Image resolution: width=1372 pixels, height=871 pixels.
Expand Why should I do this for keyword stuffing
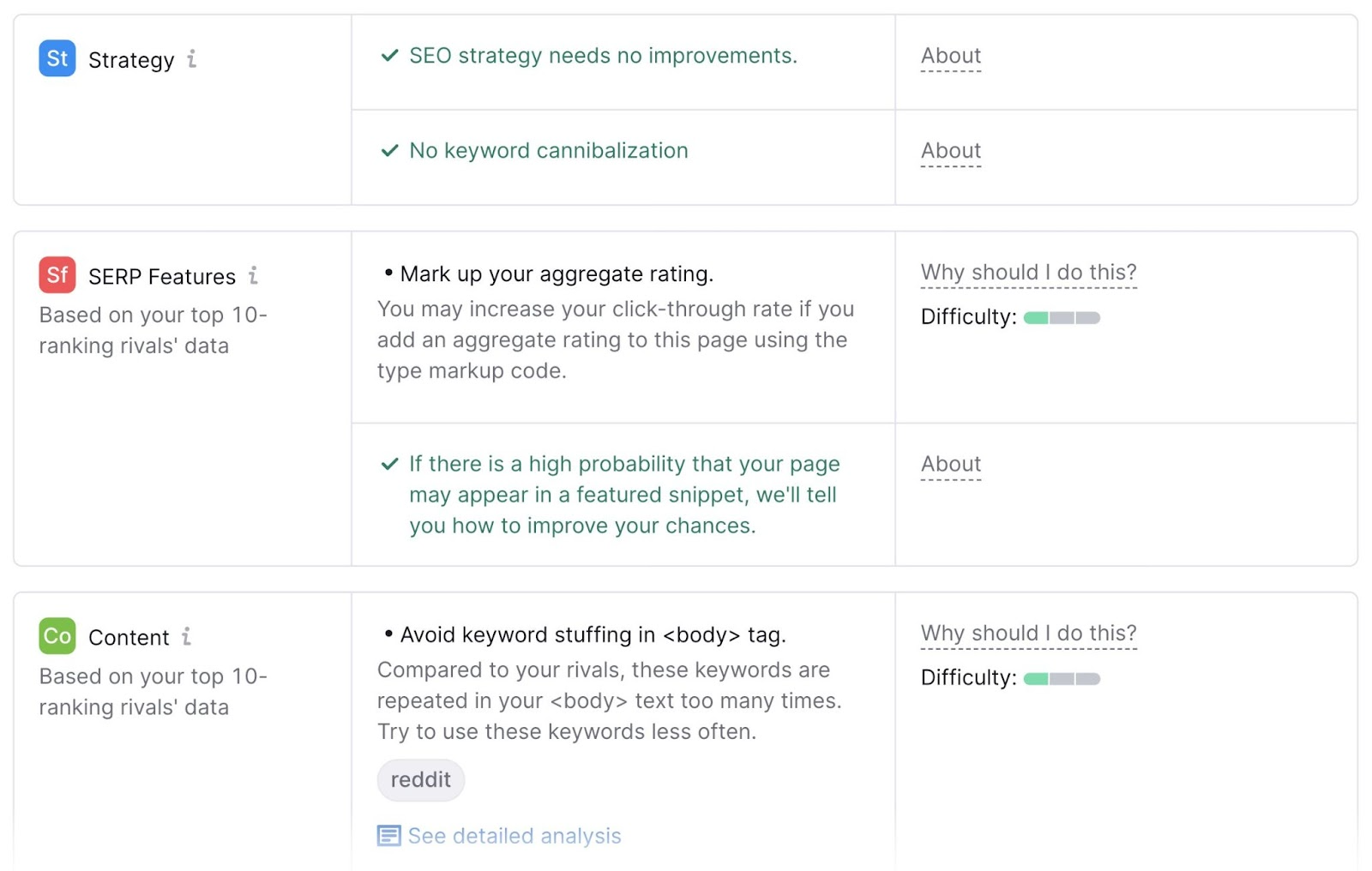(x=1028, y=633)
